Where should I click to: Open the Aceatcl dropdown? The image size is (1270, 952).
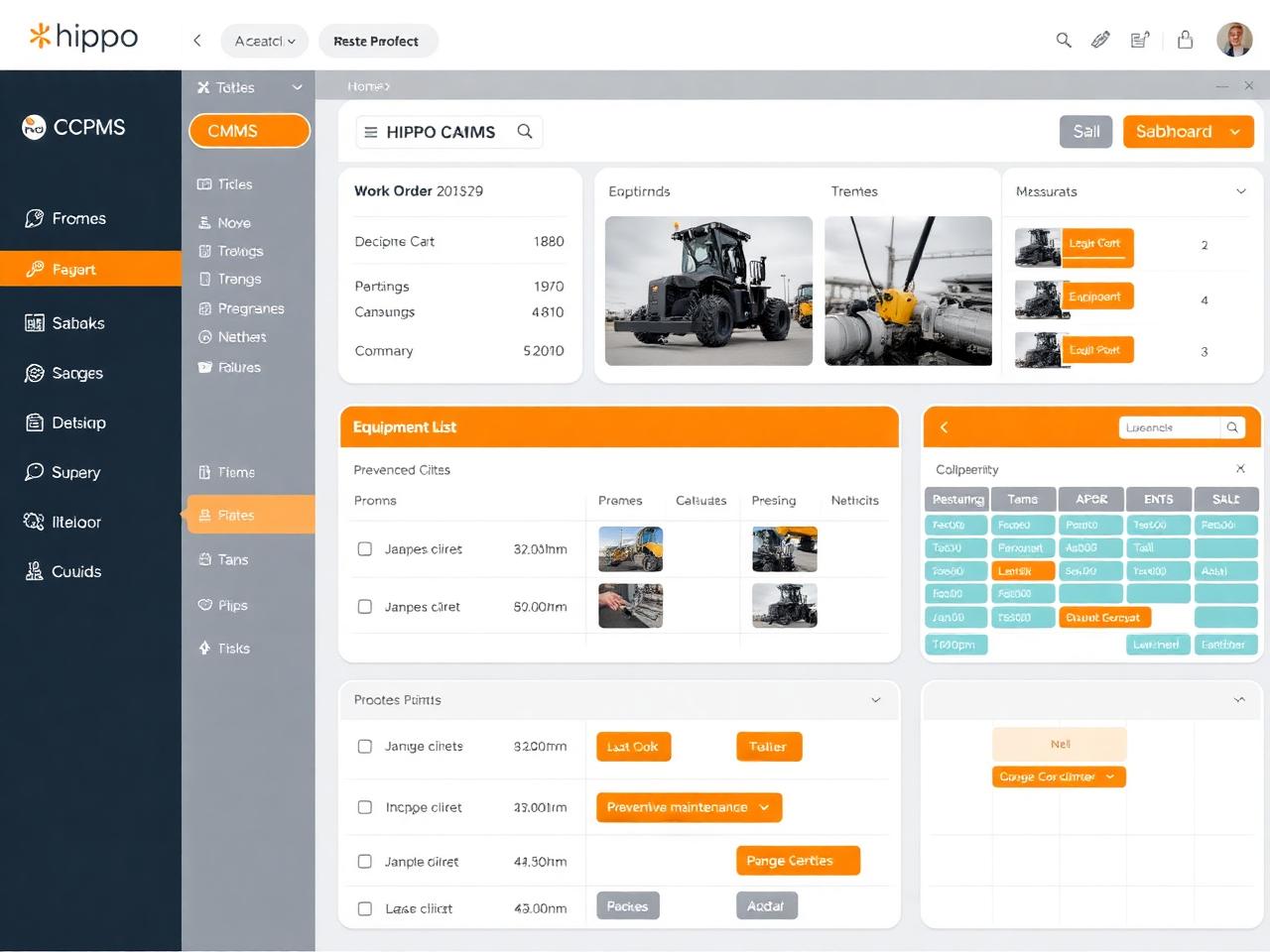(x=264, y=41)
